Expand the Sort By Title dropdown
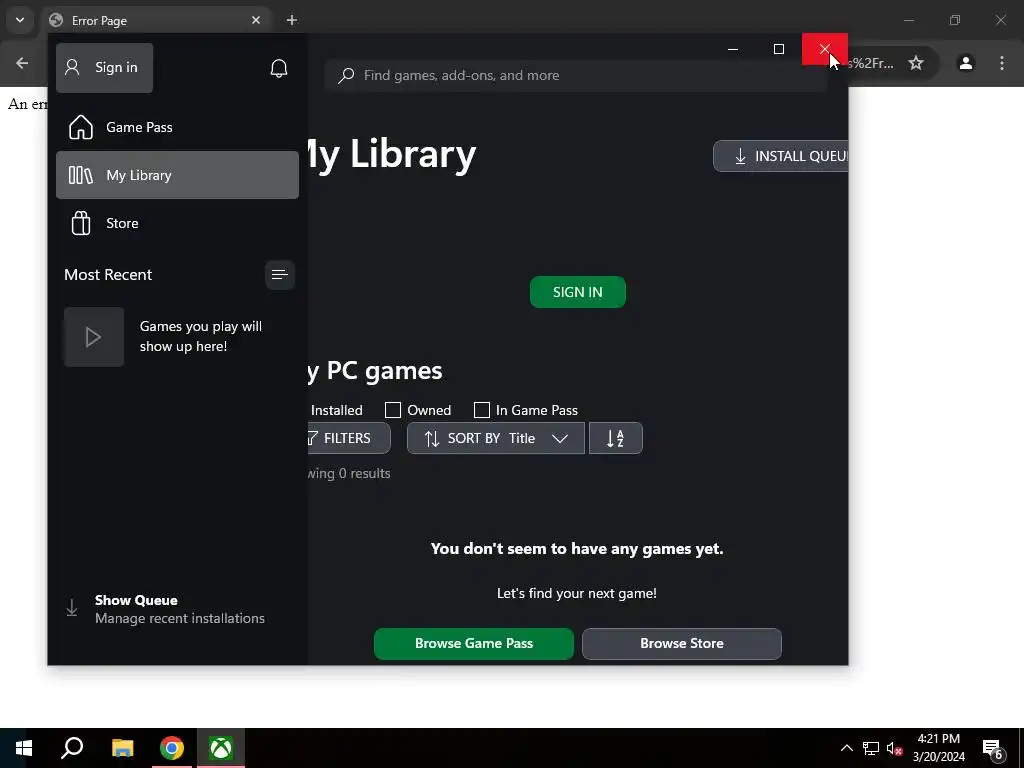This screenshot has width=1024, height=768. tap(496, 438)
